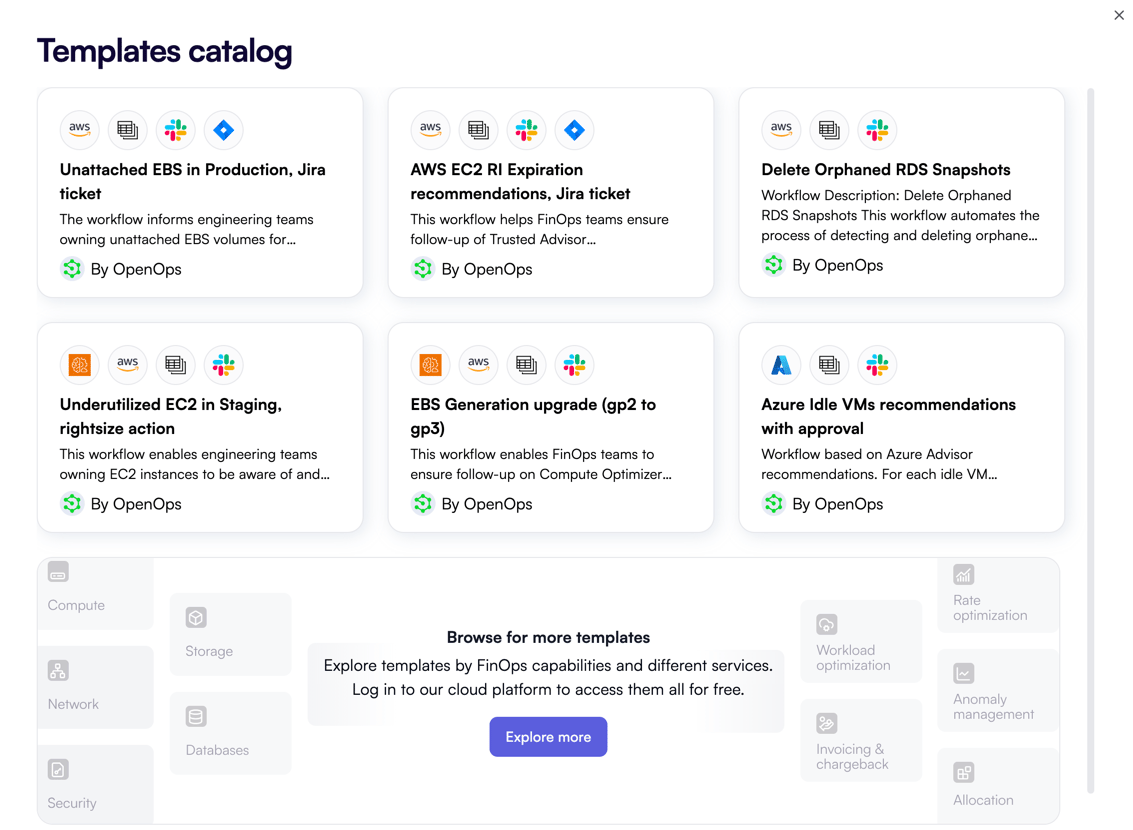Select Rate optimization label
1133x830 pixels.
(990, 608)
